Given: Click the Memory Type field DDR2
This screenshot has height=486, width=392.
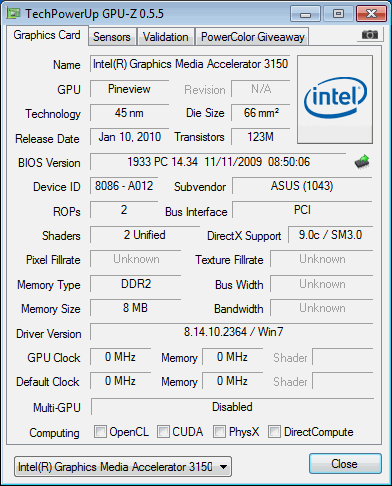Looking at the screenshot, I should click(136, 284).
